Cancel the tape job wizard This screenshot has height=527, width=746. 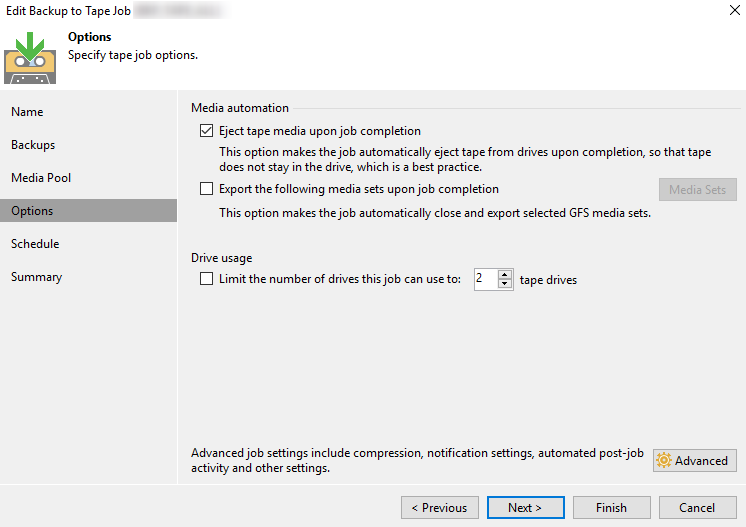point(697,508)
